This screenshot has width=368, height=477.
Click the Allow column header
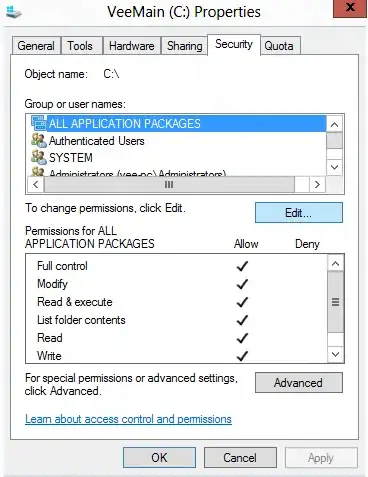(246, 244)
